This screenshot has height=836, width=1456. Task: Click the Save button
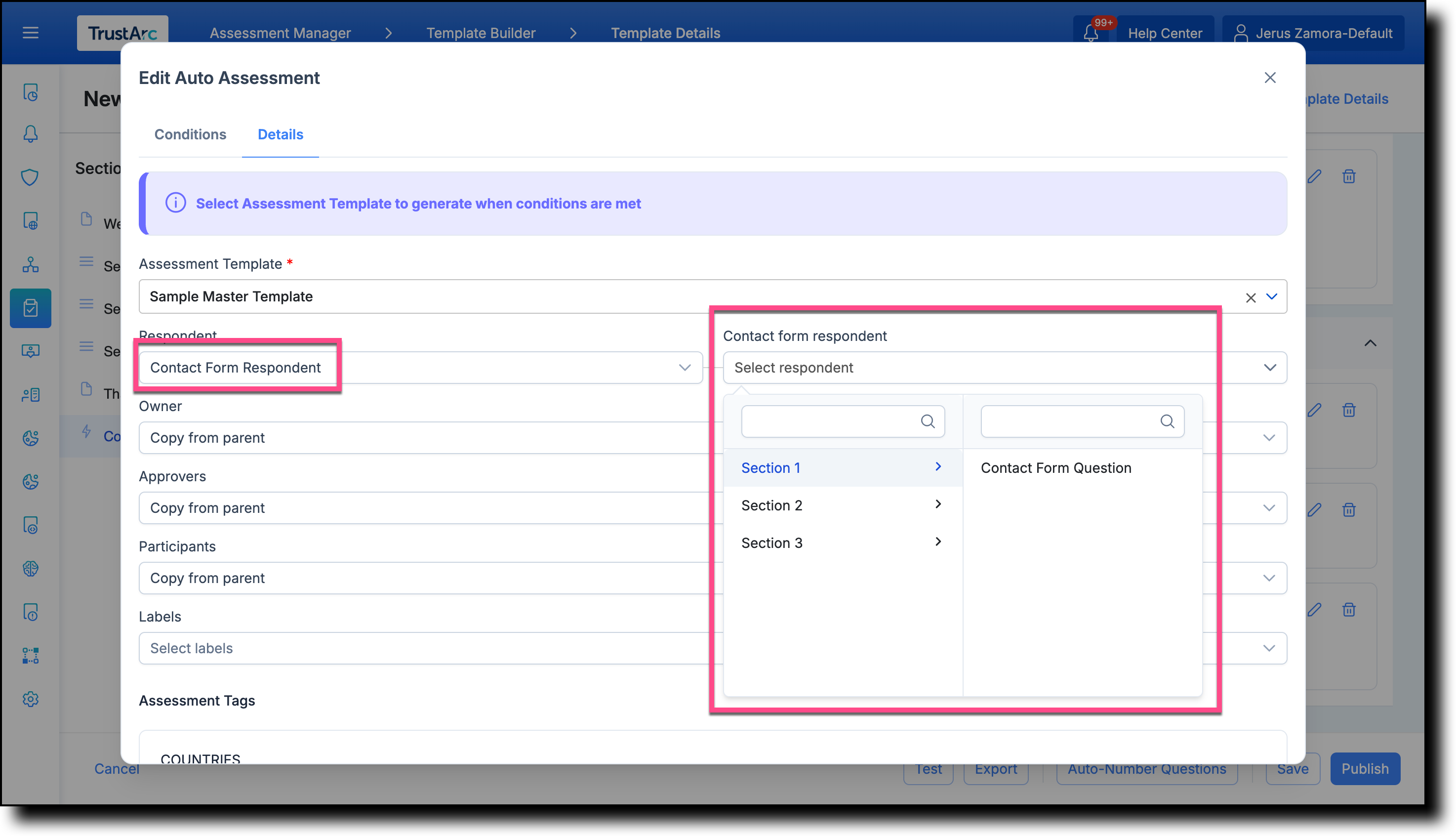click(1293, 768)
